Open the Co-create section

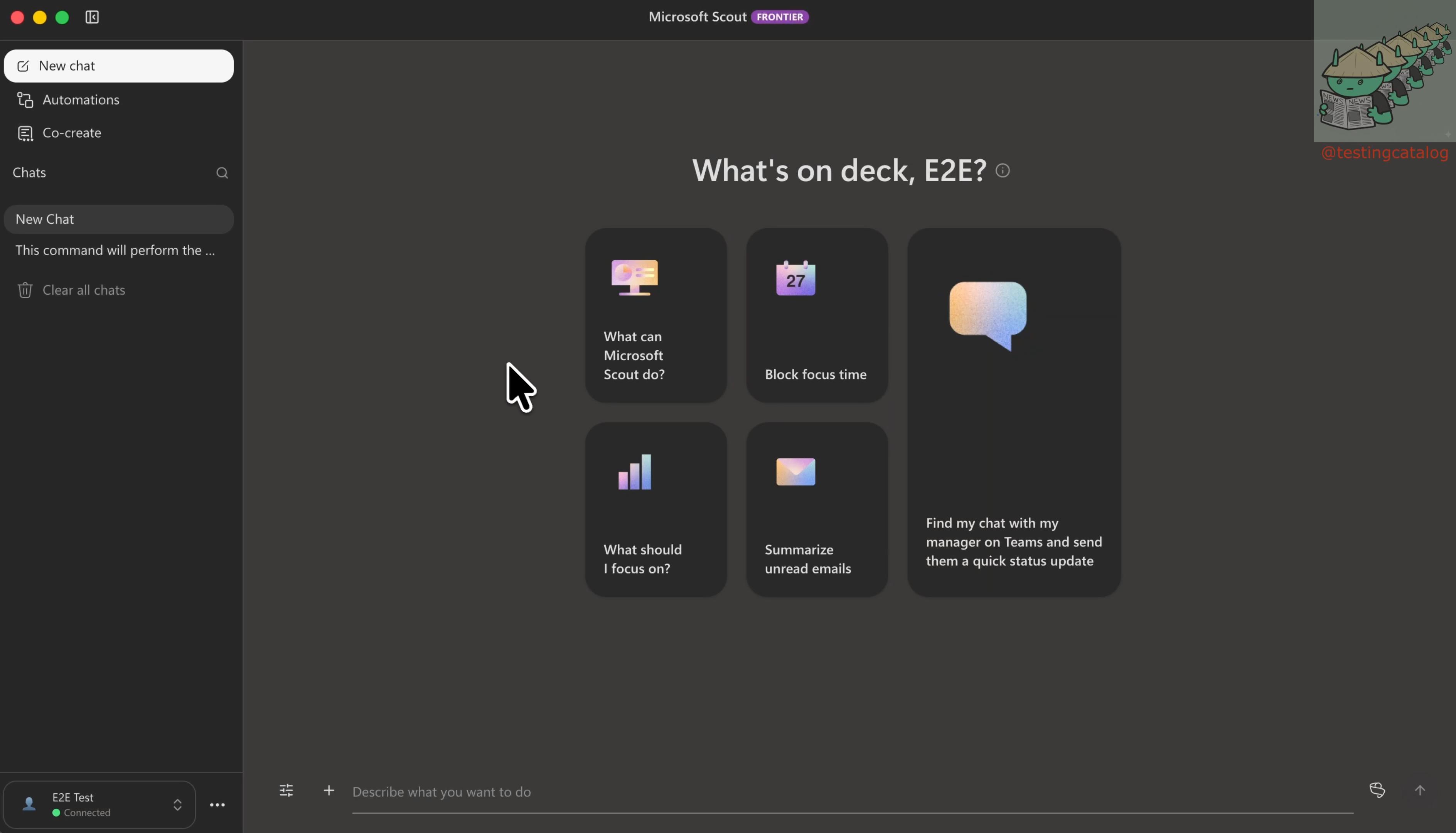119,133
